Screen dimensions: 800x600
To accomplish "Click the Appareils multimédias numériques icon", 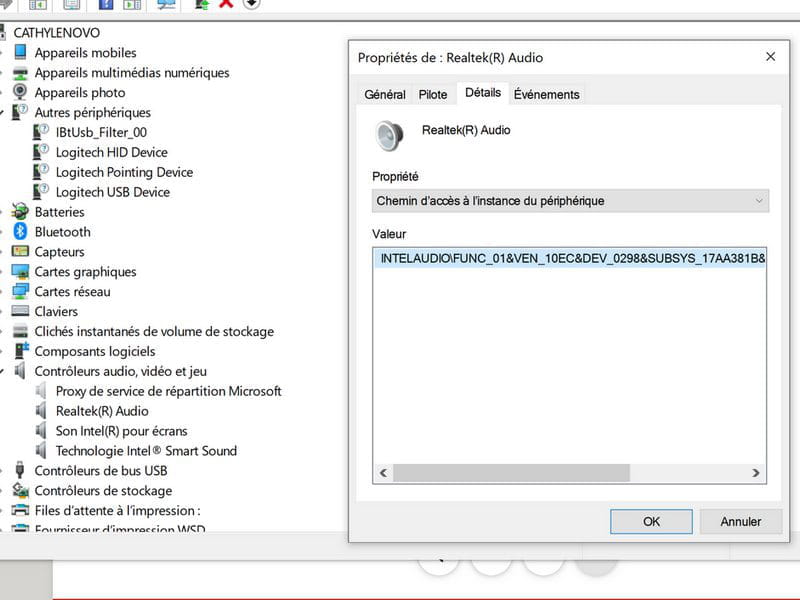I will pyautogui.click(x=20, y=73).
